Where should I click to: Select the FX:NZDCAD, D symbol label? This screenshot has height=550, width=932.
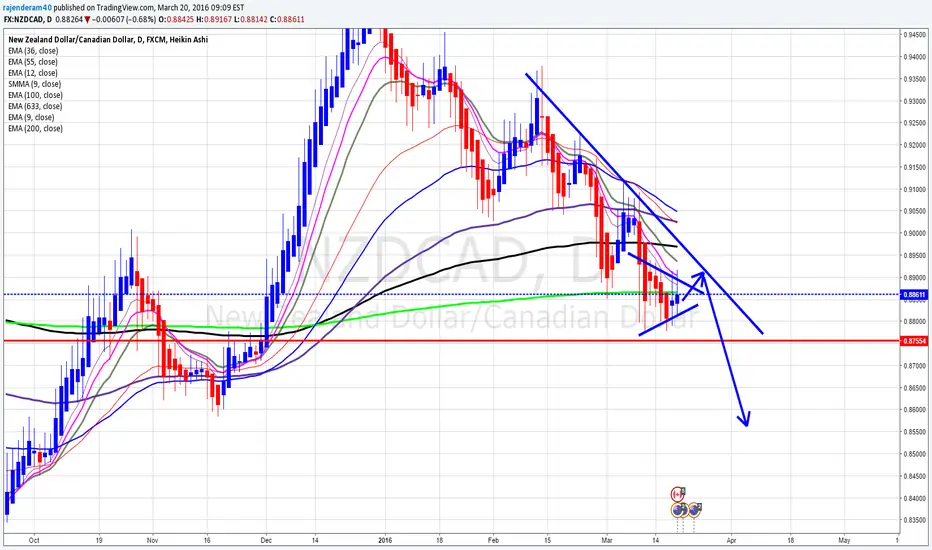pos(27,19)
